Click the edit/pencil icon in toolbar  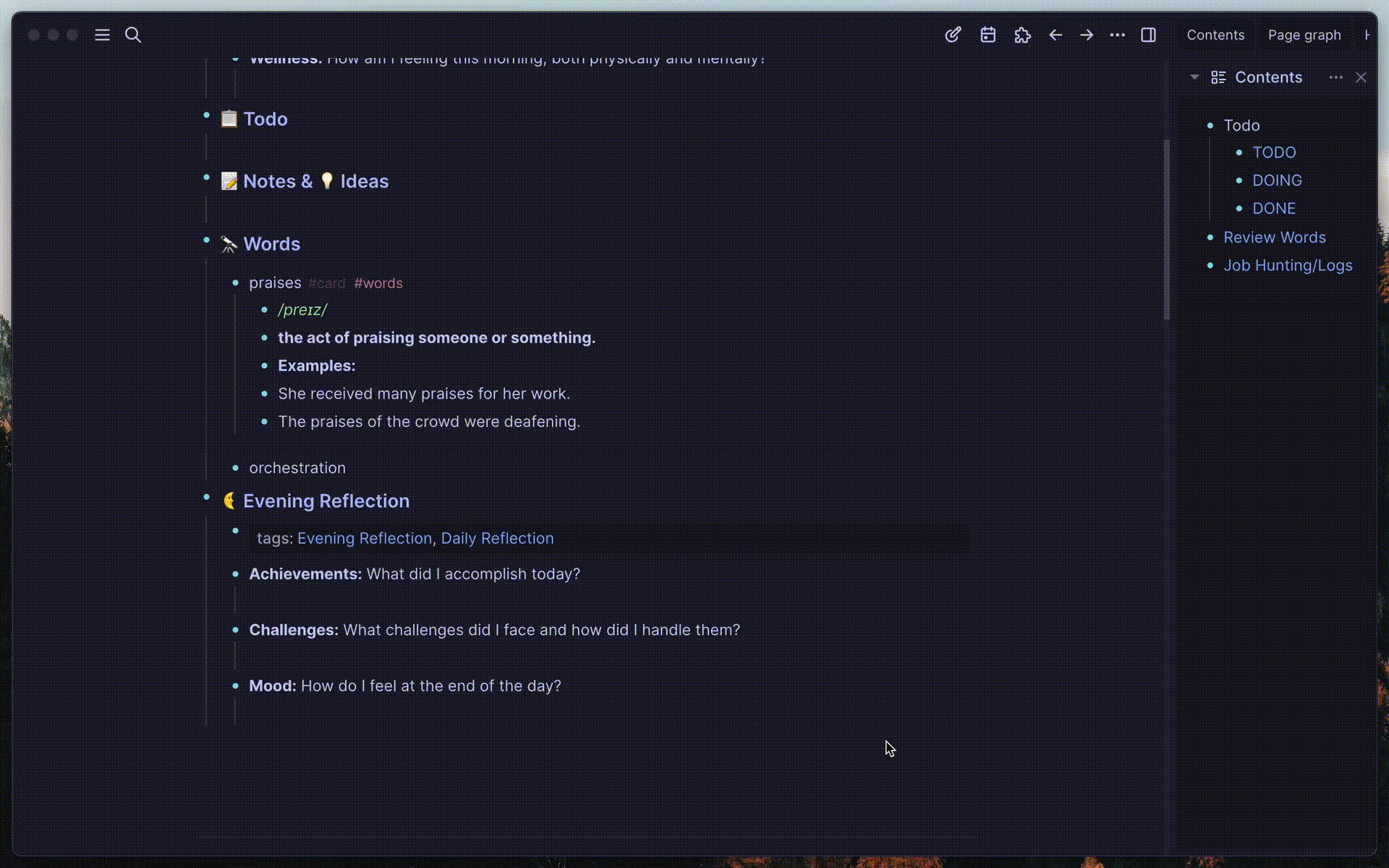952,34
